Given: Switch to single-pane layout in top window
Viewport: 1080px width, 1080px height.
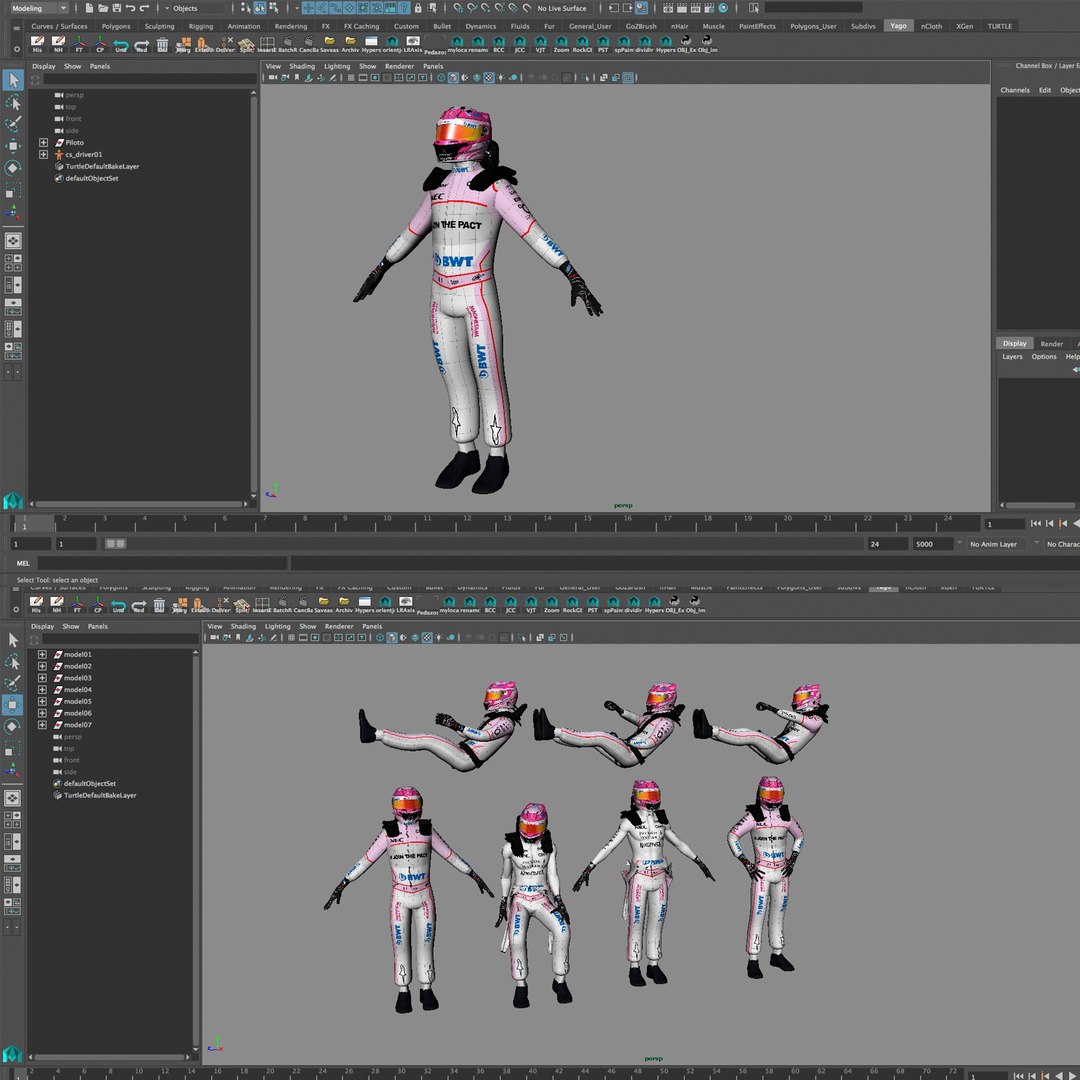Looking at the screenshot, I should point(13,240).
